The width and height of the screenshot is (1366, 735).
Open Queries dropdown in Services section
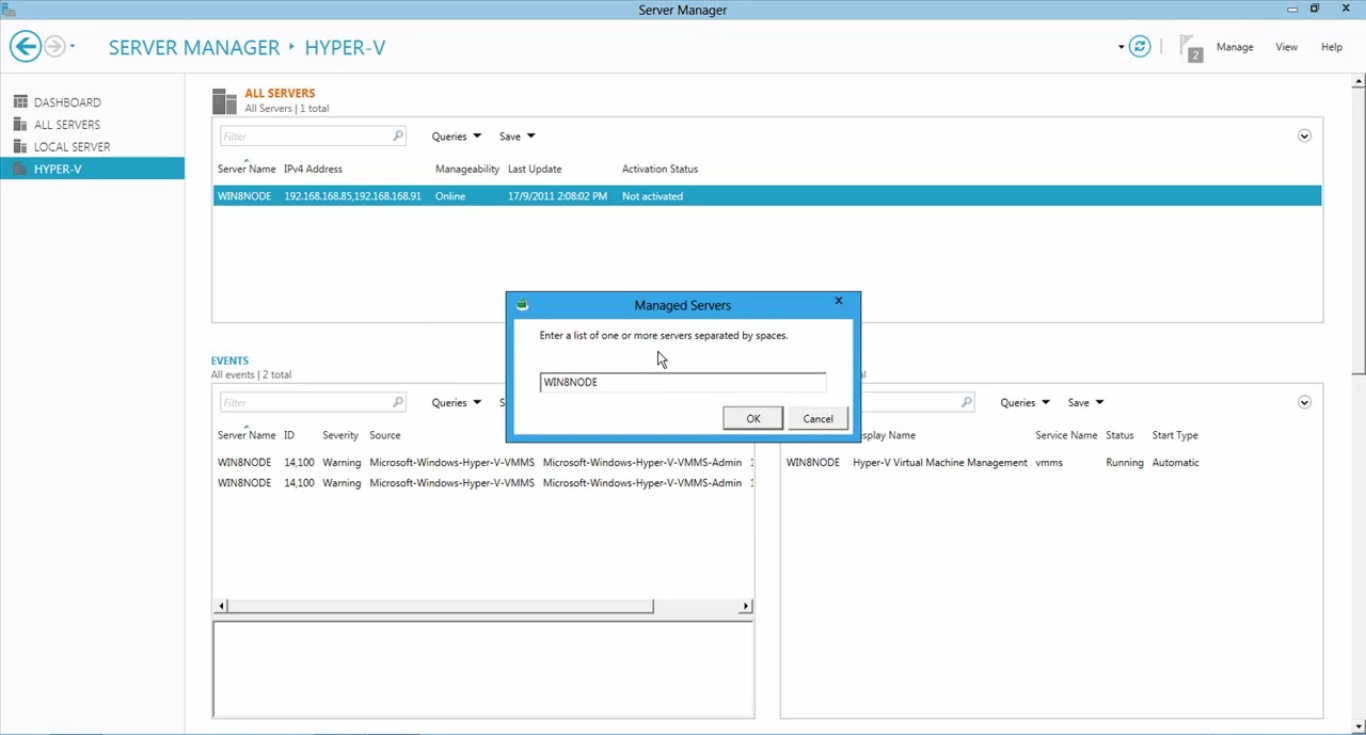point(1025,402)
